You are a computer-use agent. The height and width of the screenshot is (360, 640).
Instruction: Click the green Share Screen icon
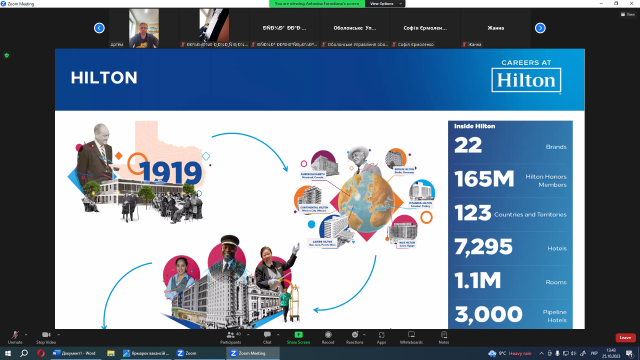pyautogui.click(x=298, y=335)
